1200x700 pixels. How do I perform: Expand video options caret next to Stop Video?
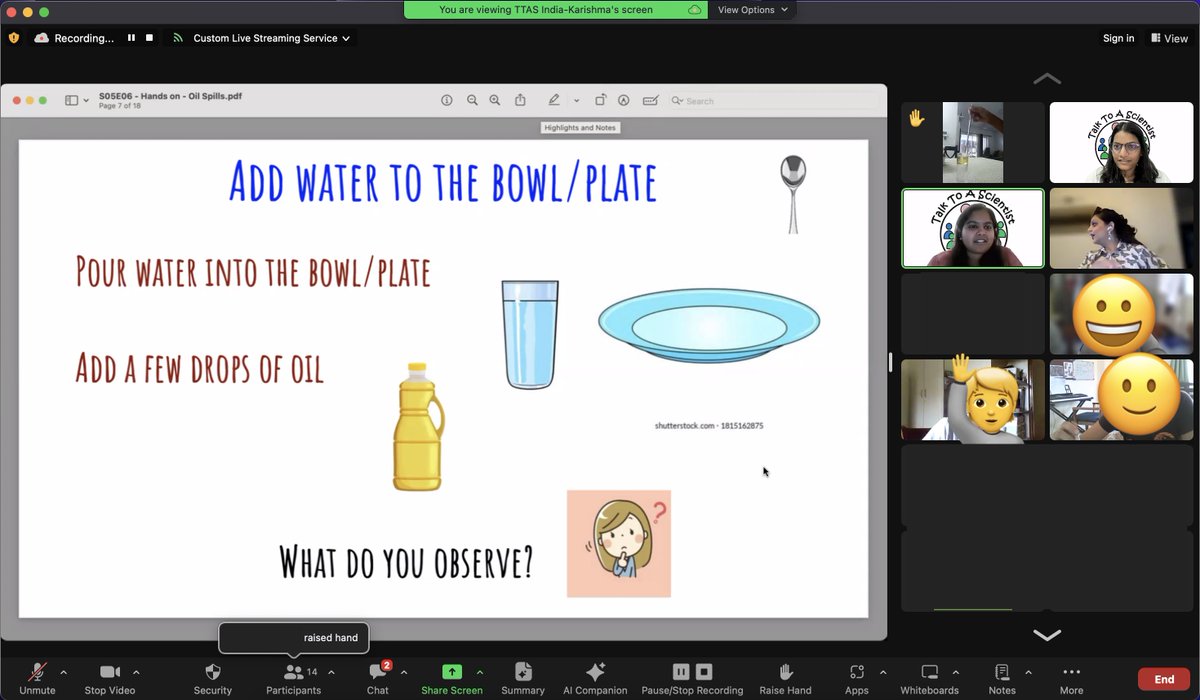point(136,672)
